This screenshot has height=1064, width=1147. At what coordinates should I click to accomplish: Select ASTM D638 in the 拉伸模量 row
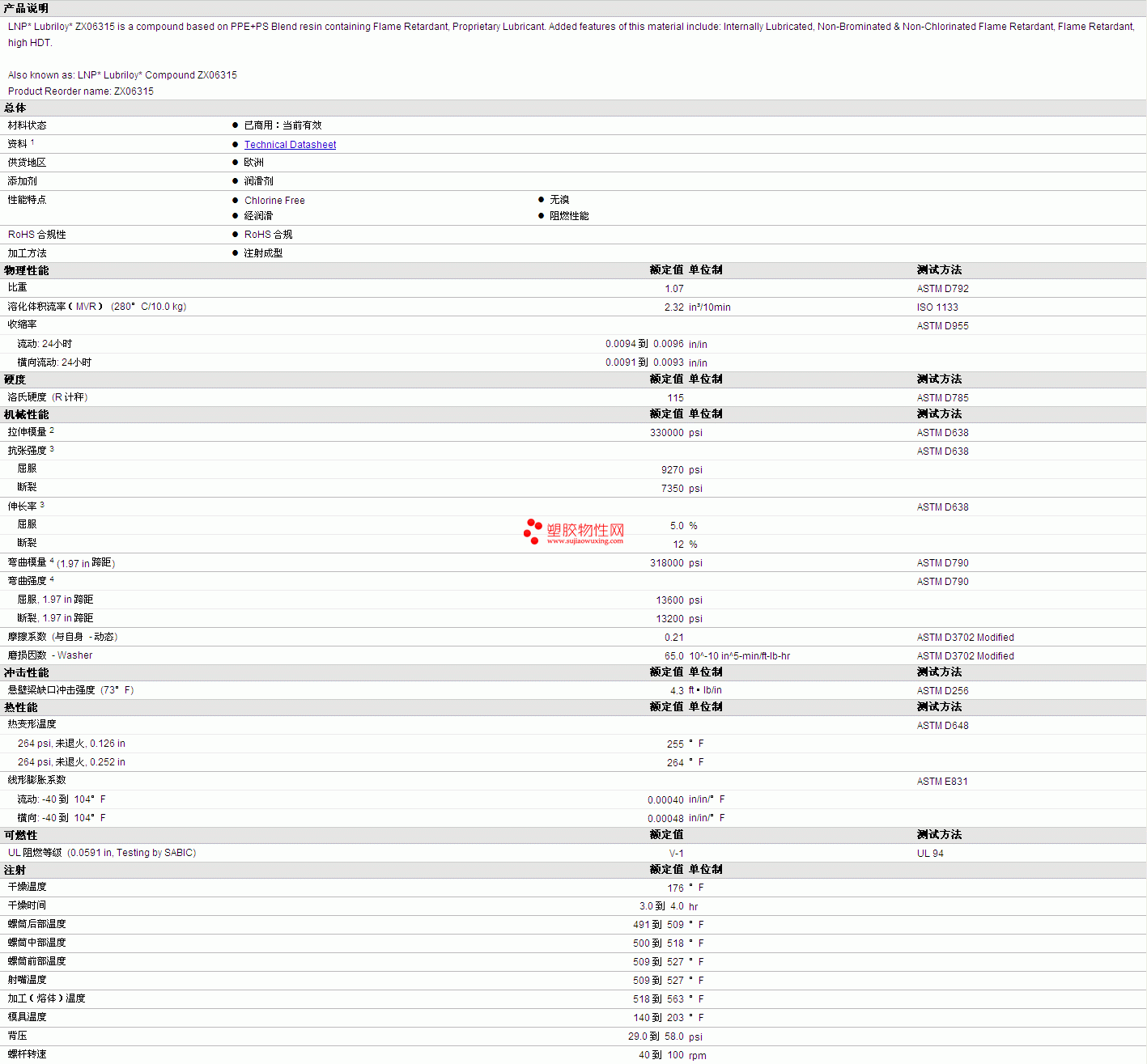click(943, 433)
